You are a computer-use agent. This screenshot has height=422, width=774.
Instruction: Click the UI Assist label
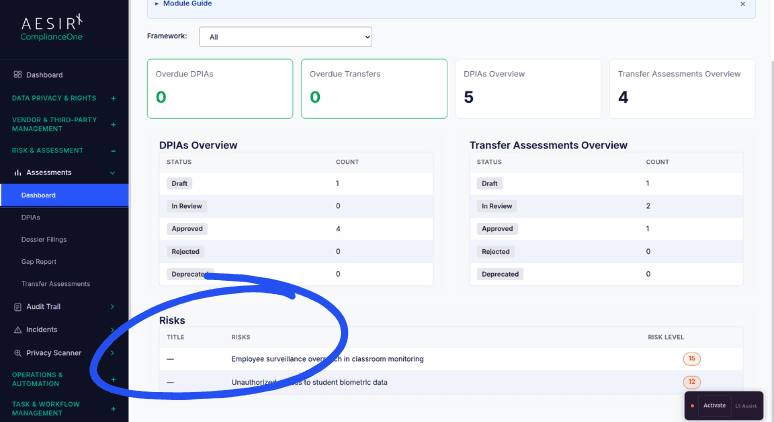746,406
